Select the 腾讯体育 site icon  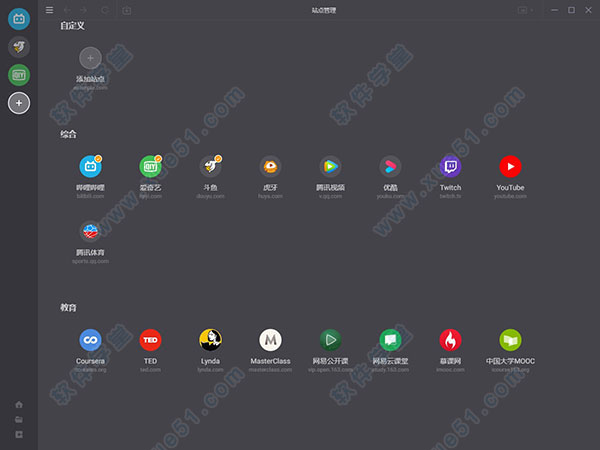click(x=90, y=232)
